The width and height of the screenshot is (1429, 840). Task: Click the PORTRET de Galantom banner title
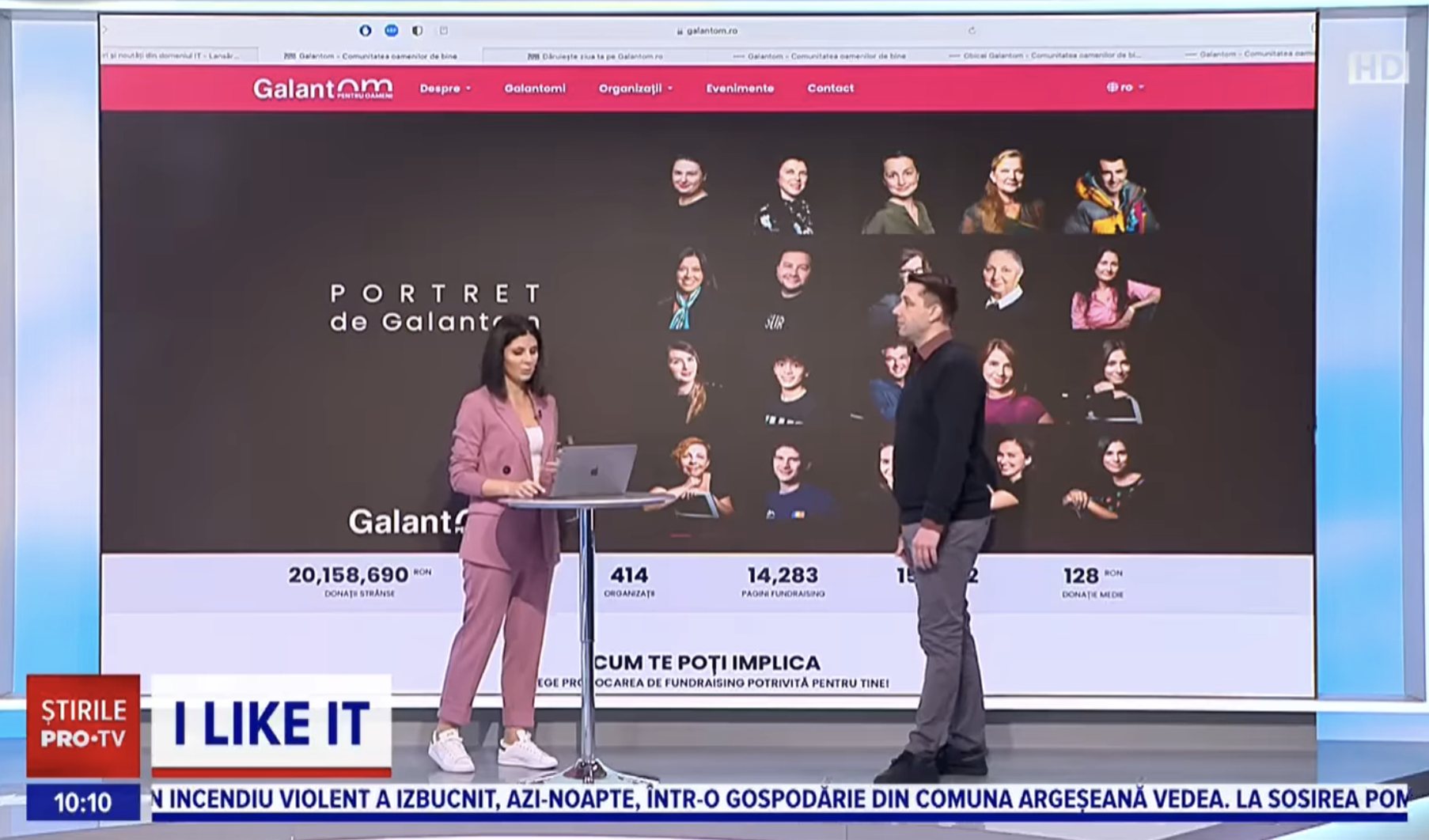click(435, 308)
